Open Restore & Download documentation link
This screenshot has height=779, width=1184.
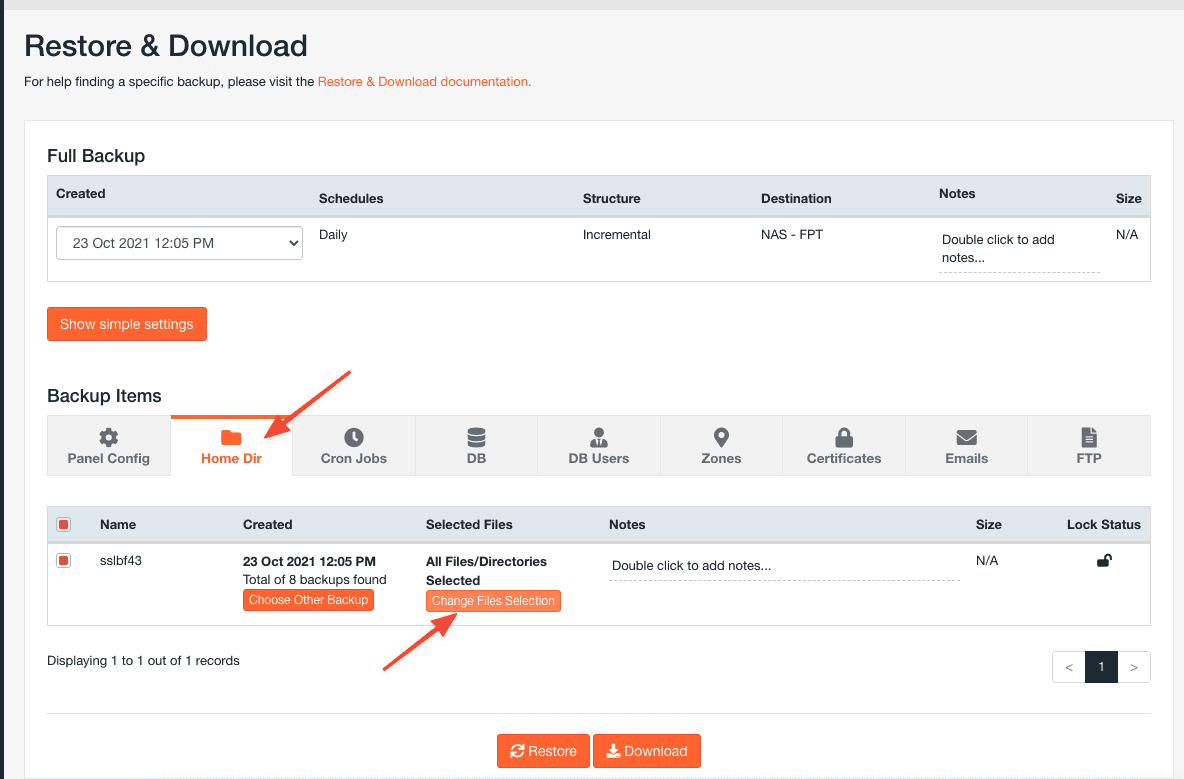click(x=424, y=82)
